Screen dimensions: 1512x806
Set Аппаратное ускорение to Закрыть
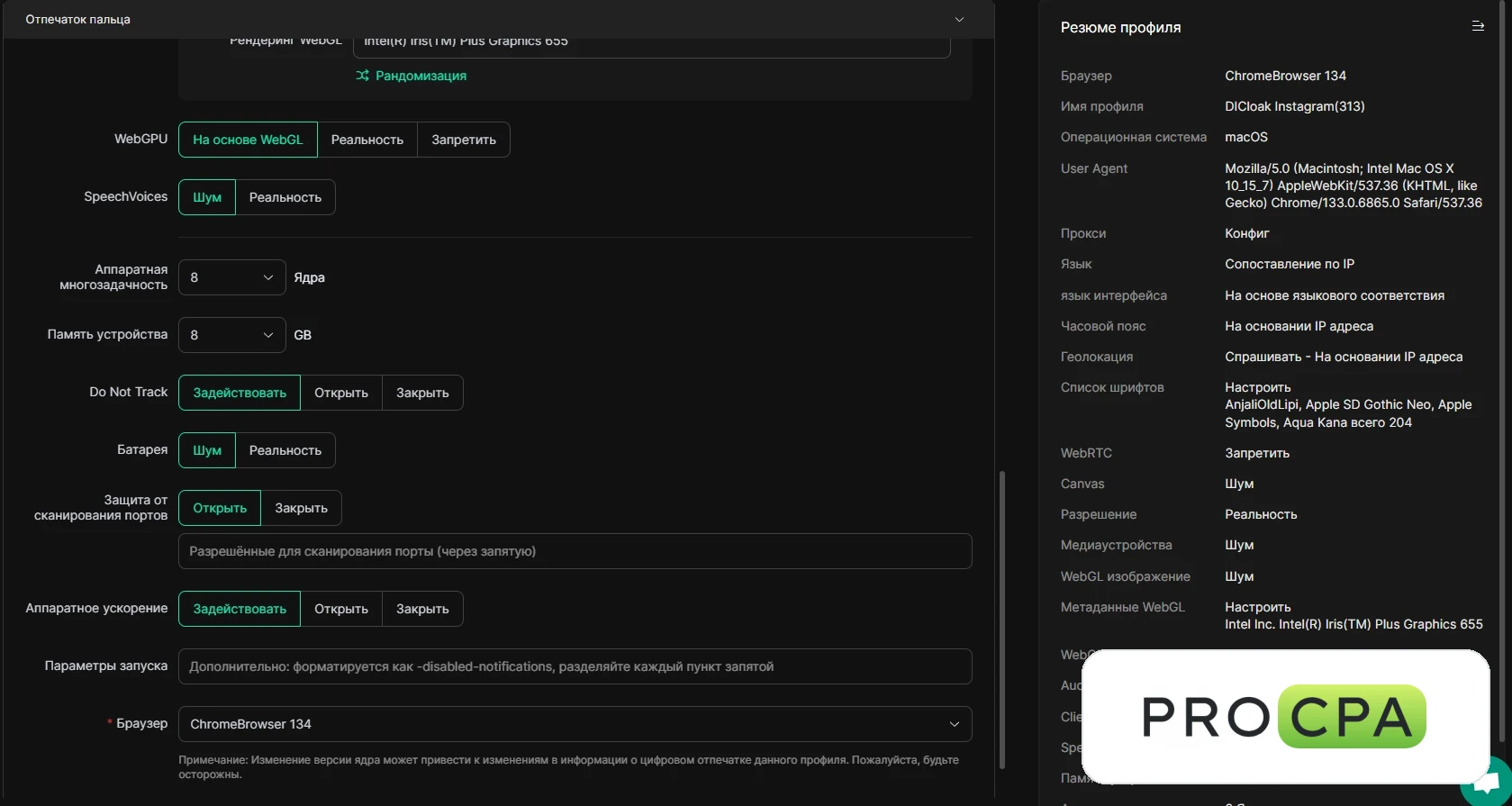[422, 609]
